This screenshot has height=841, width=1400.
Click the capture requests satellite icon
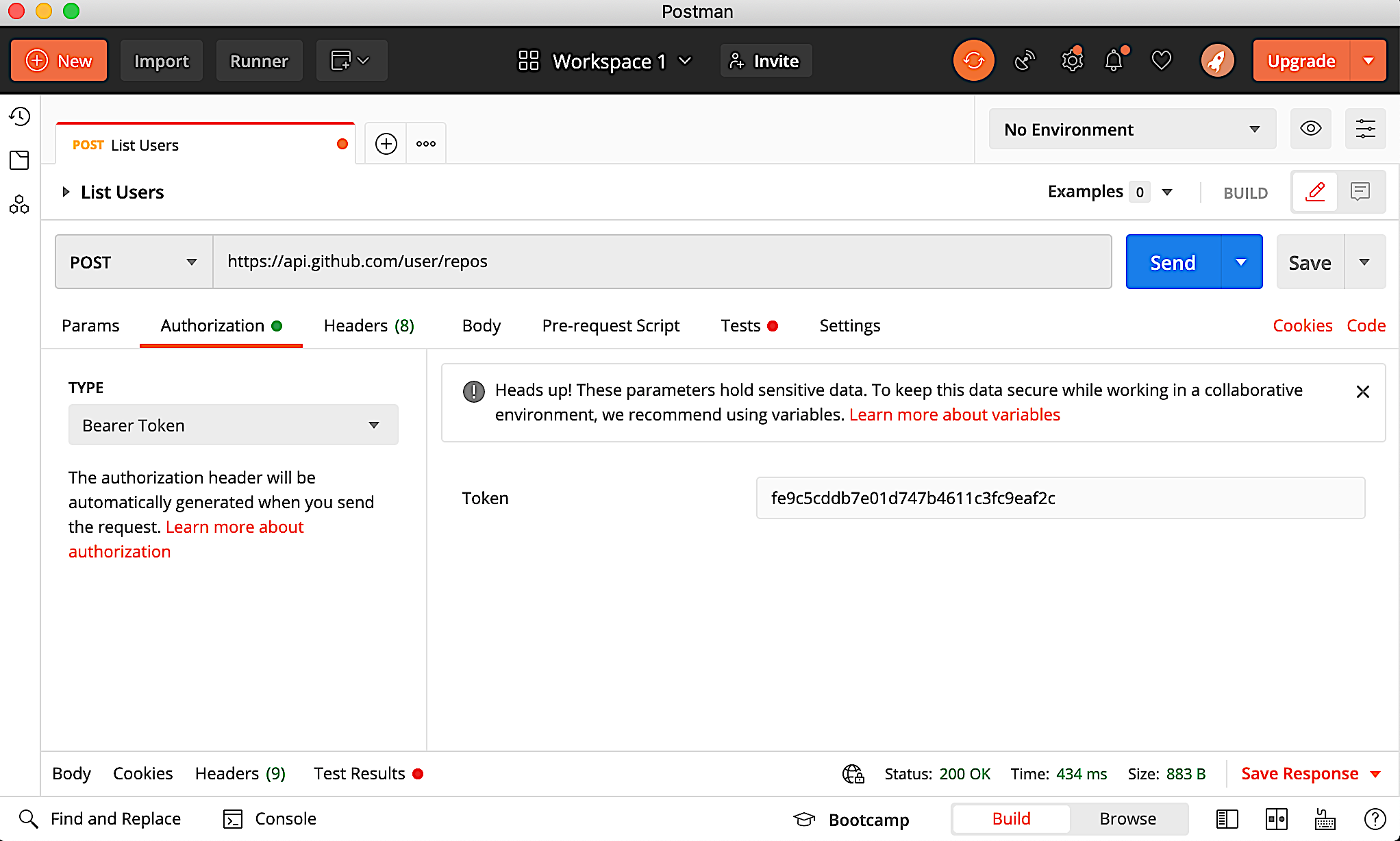pos(1025,61)
